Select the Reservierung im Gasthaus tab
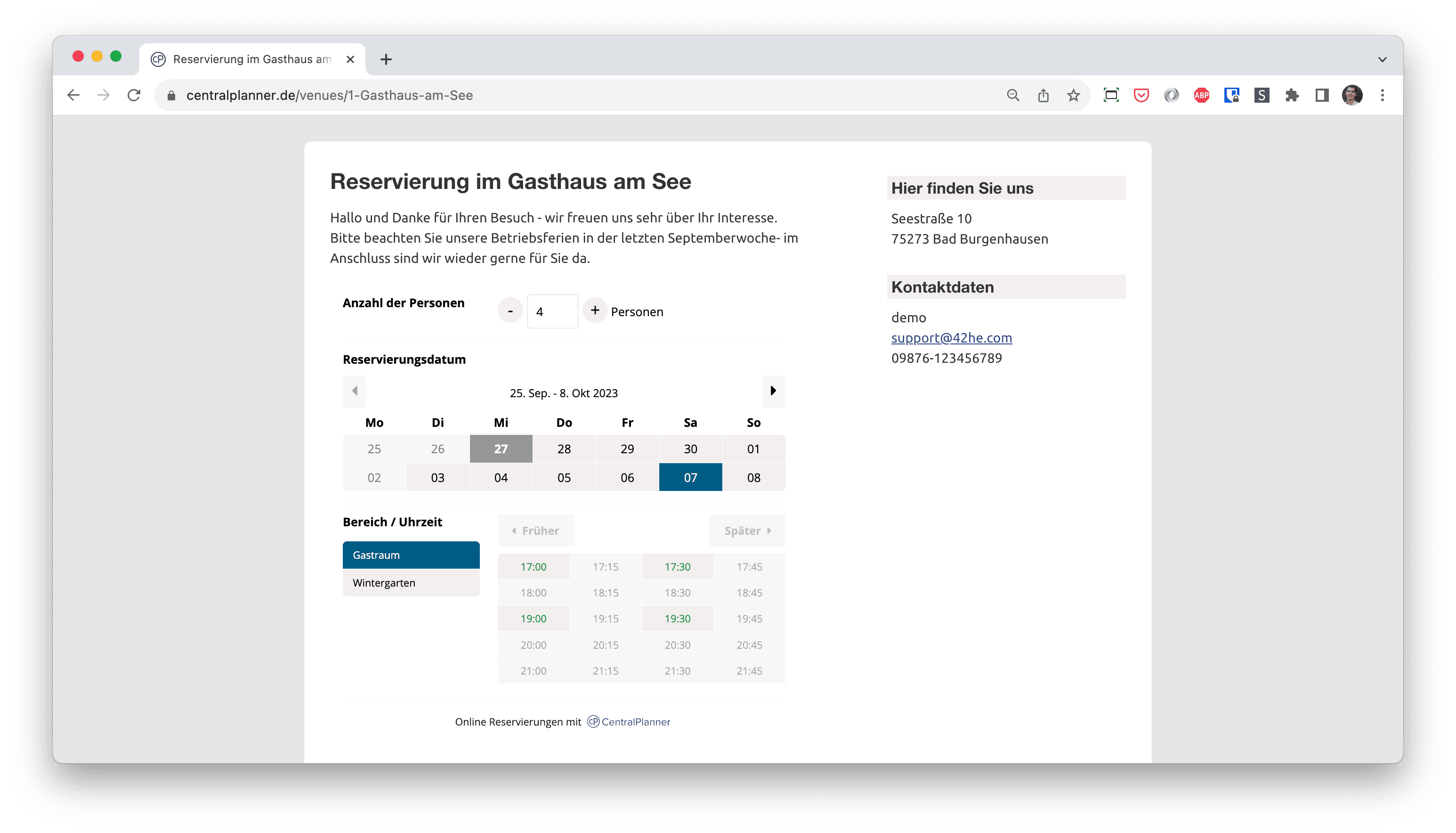Image resolution: width=1456 pixels, height=833 pixels. pyautogui.click(x=251, y=59)
